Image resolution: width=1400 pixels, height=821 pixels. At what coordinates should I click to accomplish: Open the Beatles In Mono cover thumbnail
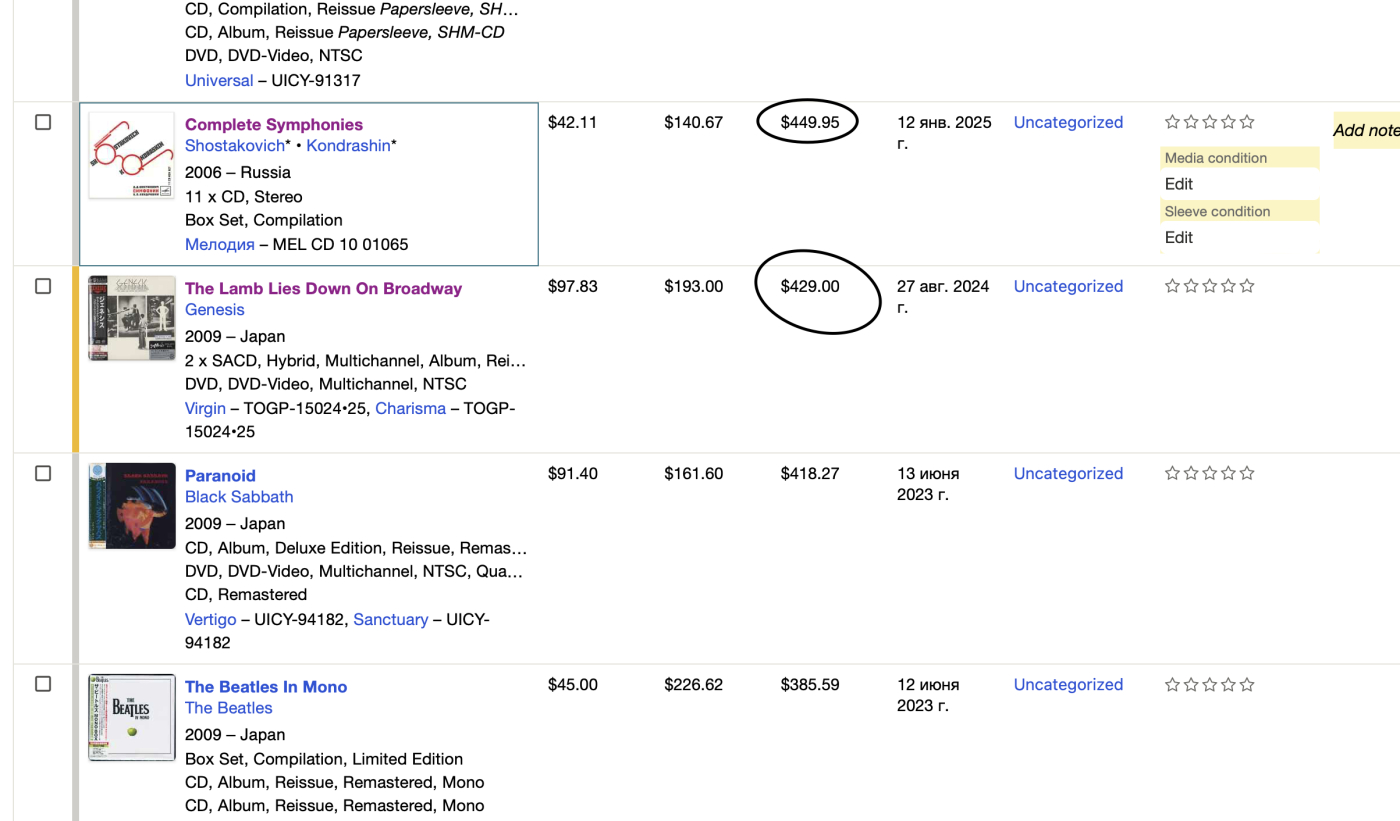[131, 717]
